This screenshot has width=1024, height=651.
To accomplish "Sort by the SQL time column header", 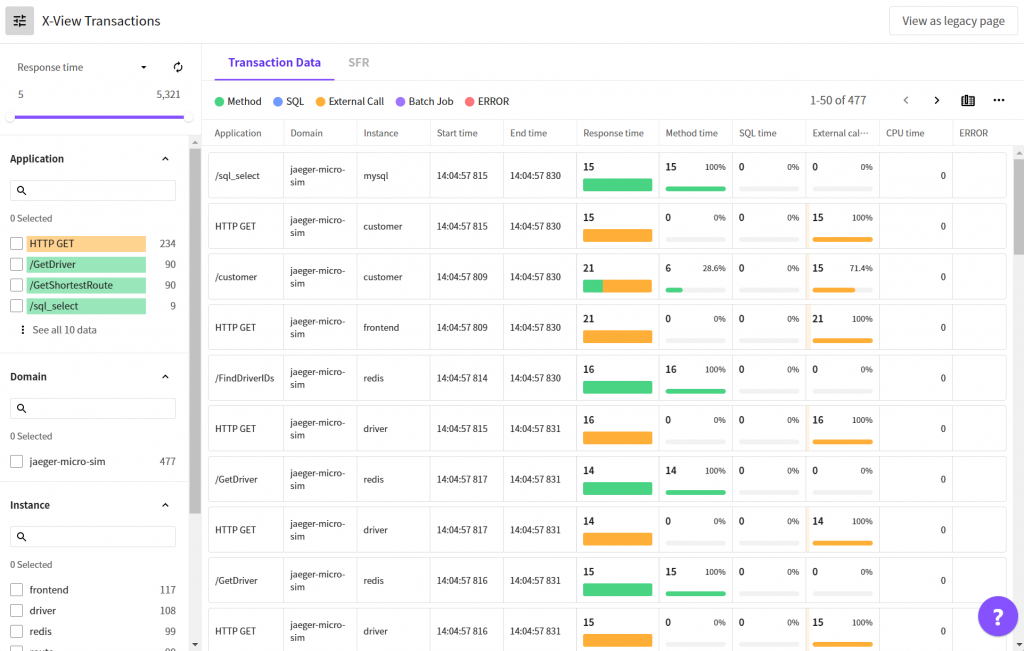I will pos(758,133).
